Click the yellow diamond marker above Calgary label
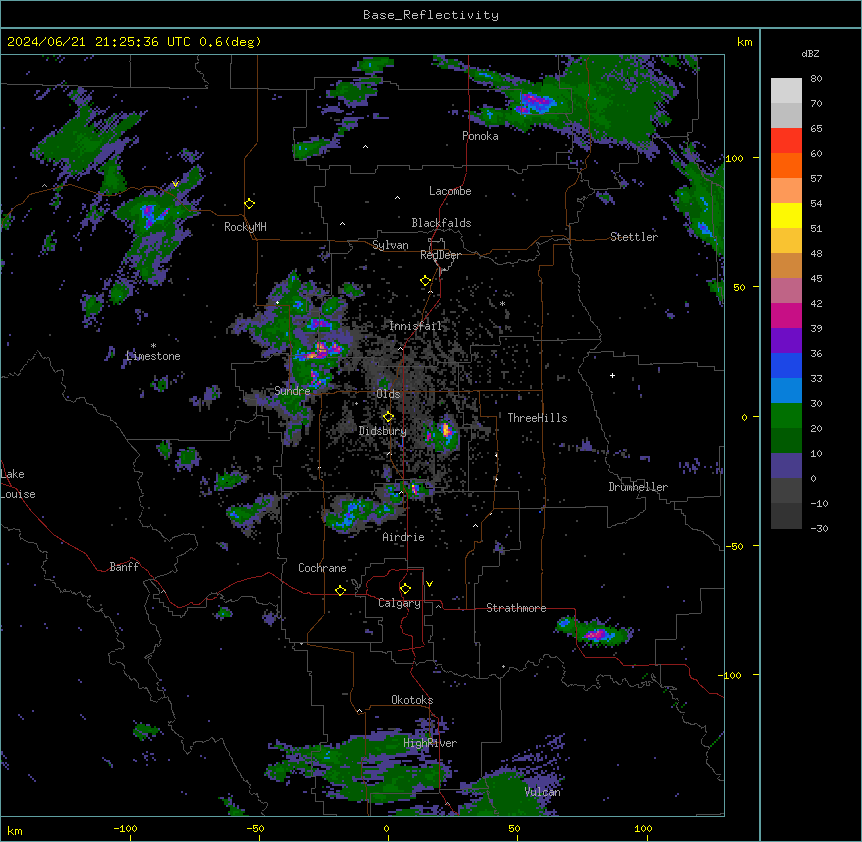Viewport: 862px width, 842px height. tap(405, 589)
